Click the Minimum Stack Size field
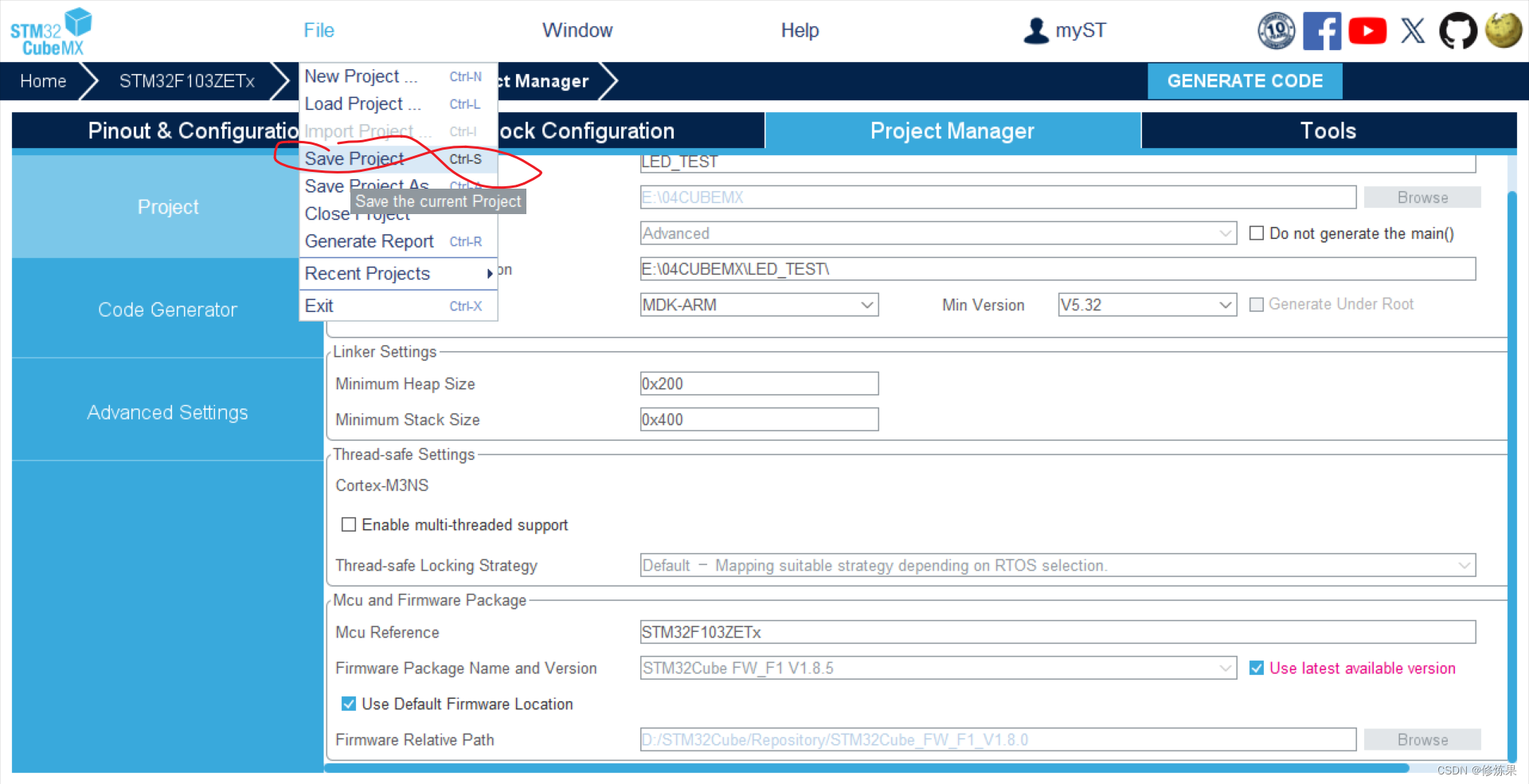The width and height of the screenshot is (1529, 784). coord(759,419)
